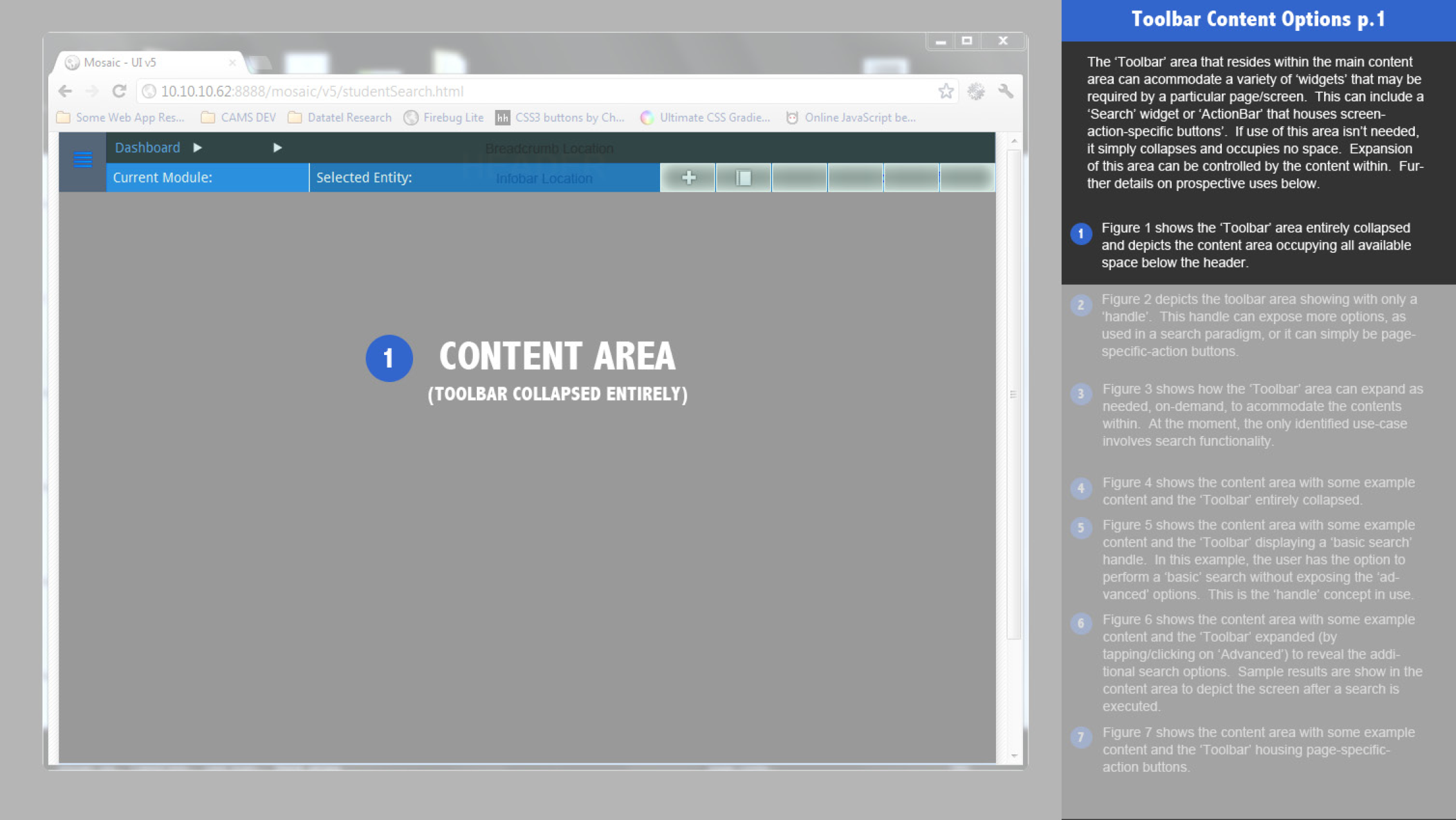Click the browser reload icon

pos(119,91)
